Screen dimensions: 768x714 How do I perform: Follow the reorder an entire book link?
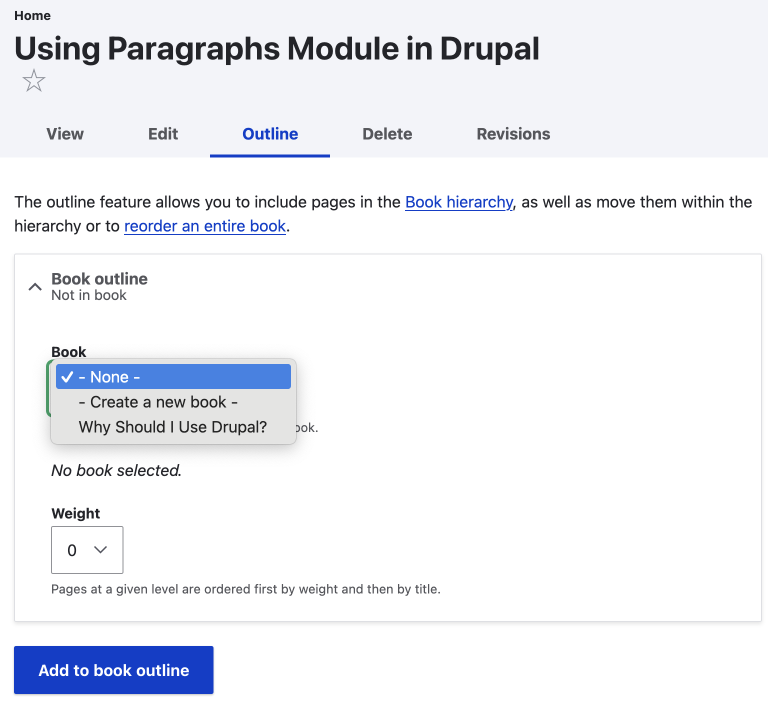point(205,226)
